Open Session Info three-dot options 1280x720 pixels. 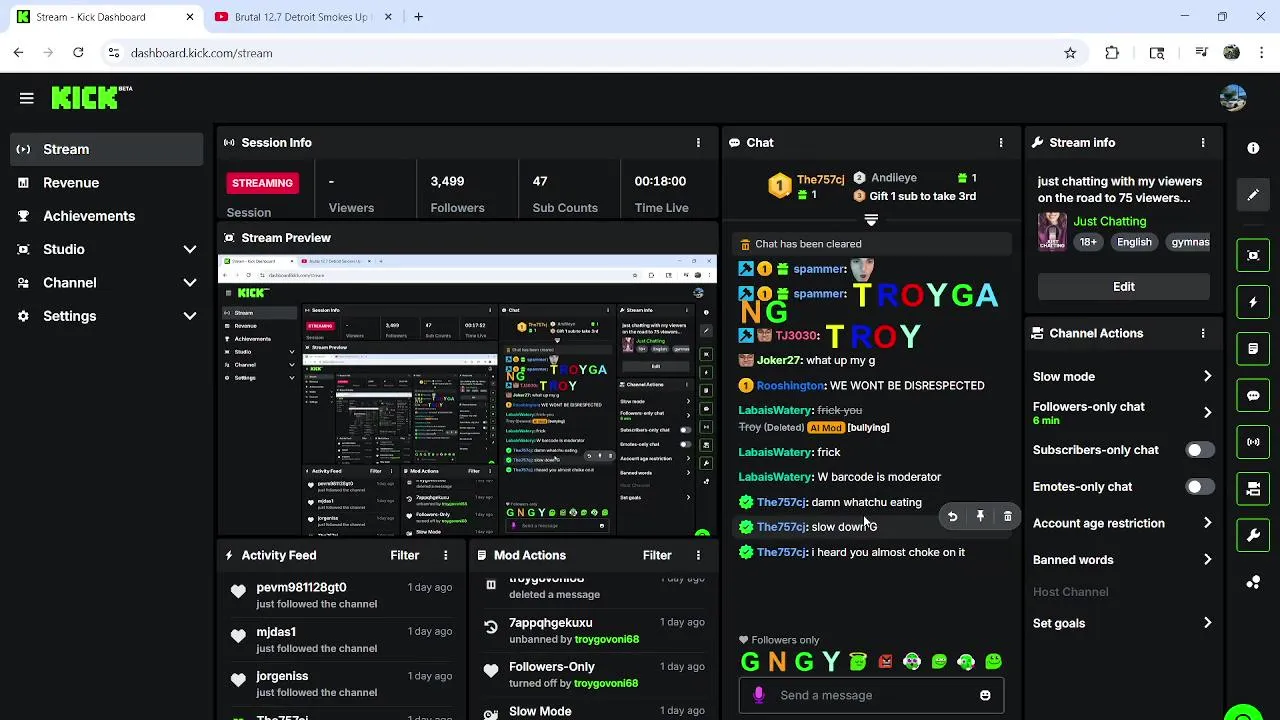(698, 143)
